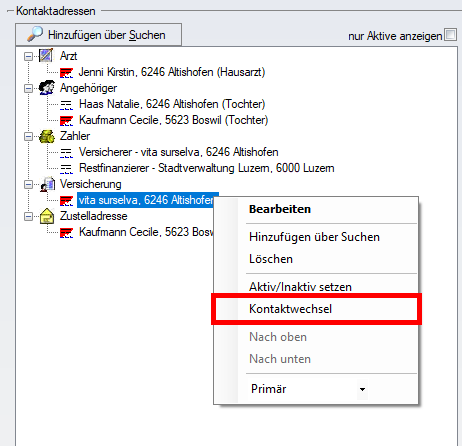Collapse the Arzt tree node

(x=29, y=56)
